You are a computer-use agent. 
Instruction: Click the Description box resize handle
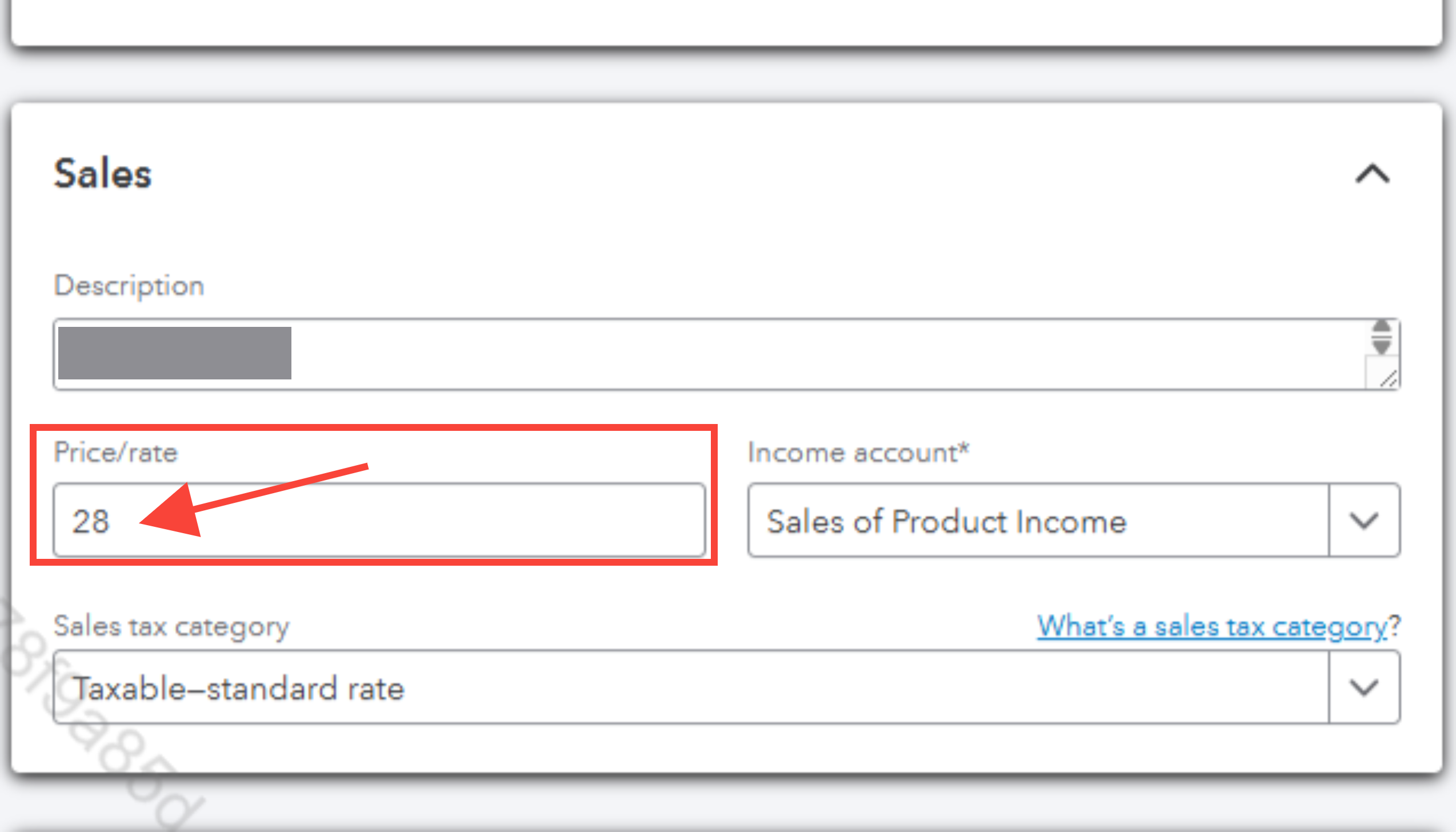point(1389,378)
